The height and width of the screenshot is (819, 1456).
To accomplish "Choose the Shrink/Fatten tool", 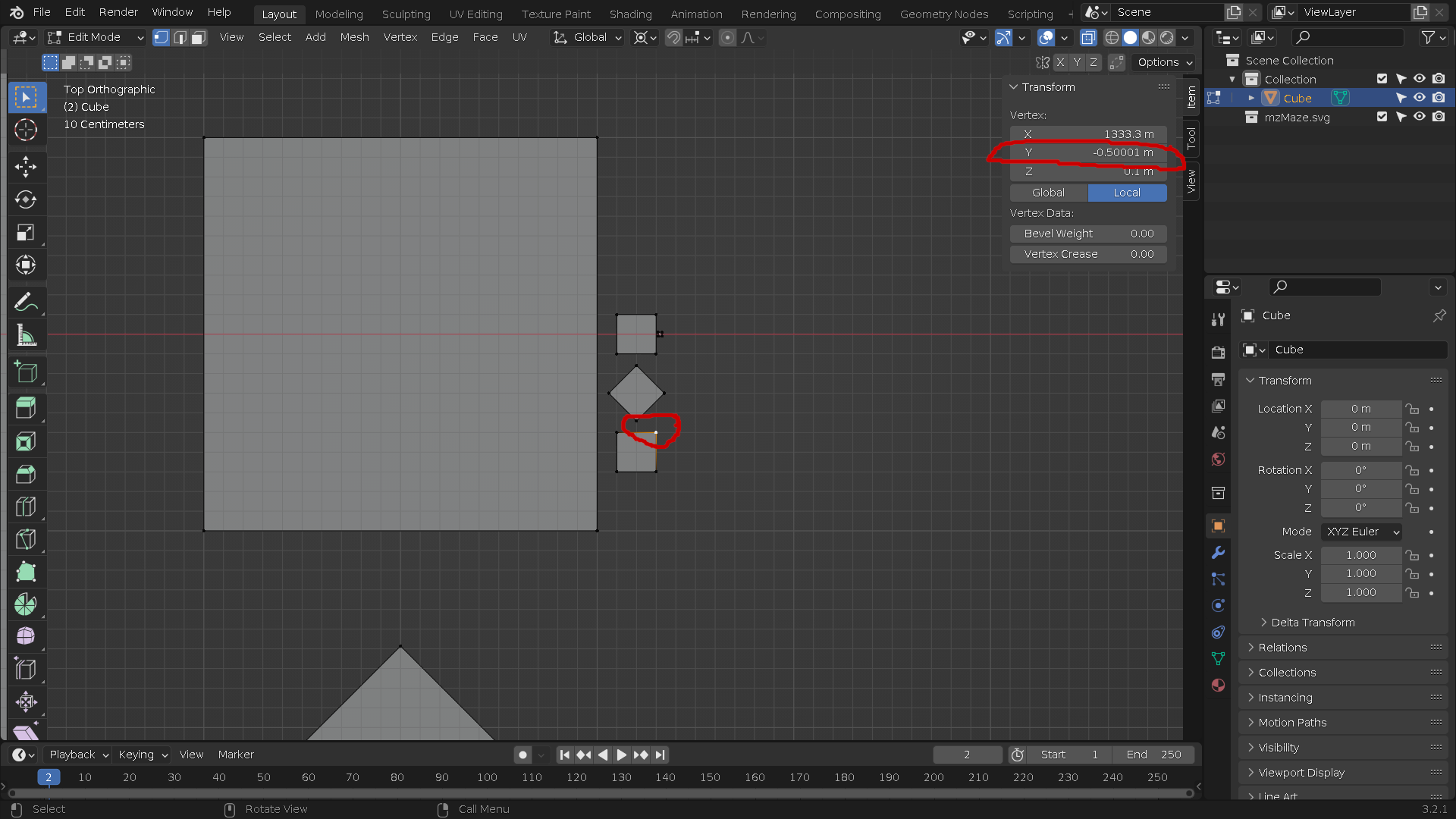I will [26, 701].
